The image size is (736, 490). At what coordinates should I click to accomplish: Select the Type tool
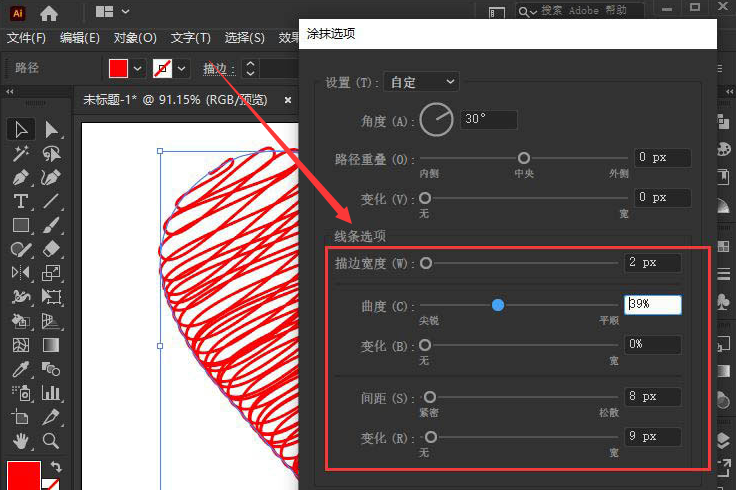(21, 201)
